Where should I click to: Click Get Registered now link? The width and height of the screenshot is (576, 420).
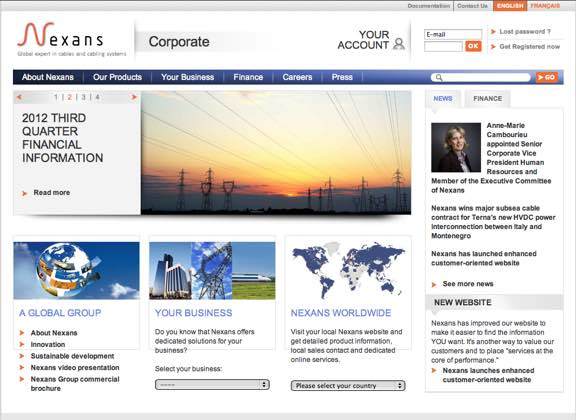pos(529,47)
